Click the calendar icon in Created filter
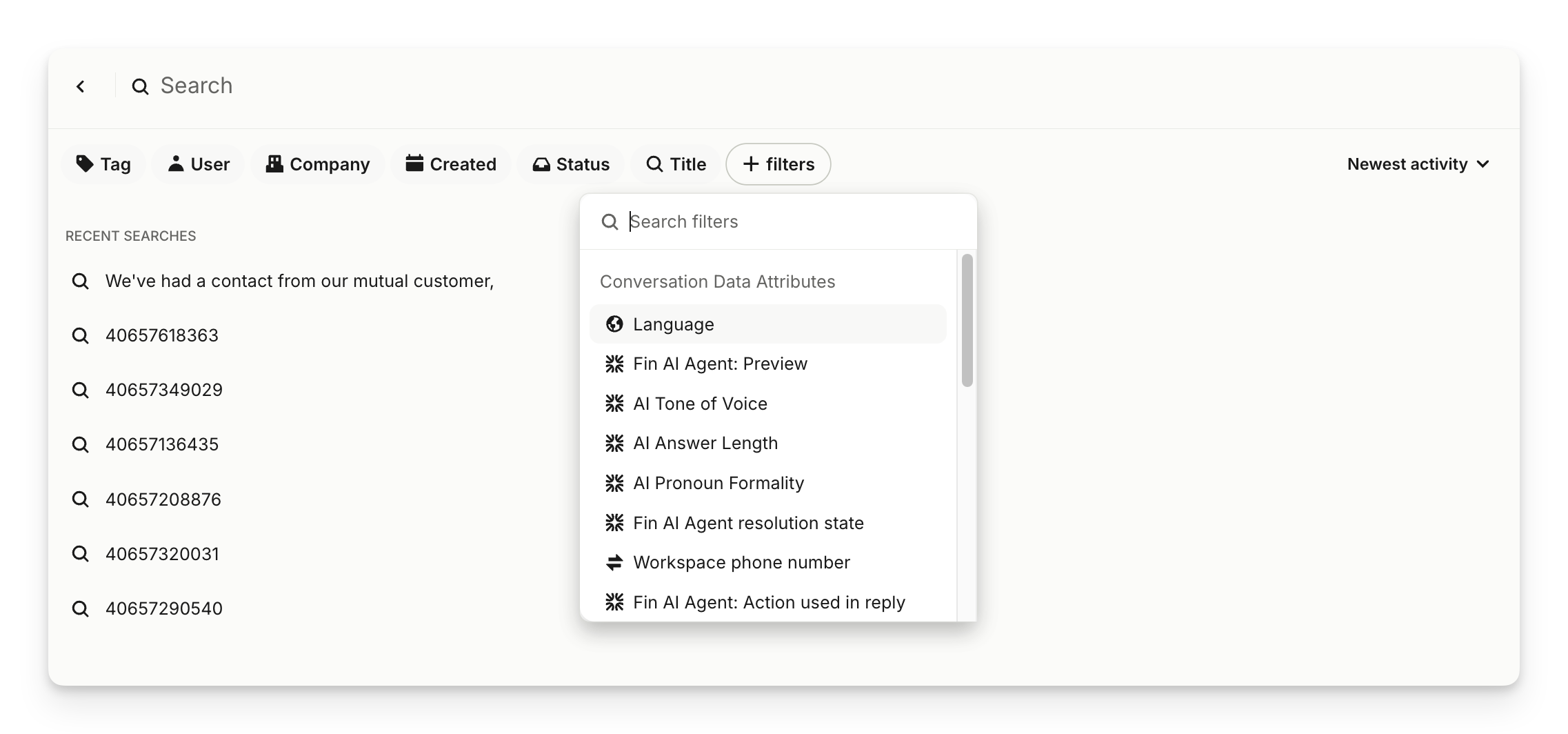 (414, 163)
